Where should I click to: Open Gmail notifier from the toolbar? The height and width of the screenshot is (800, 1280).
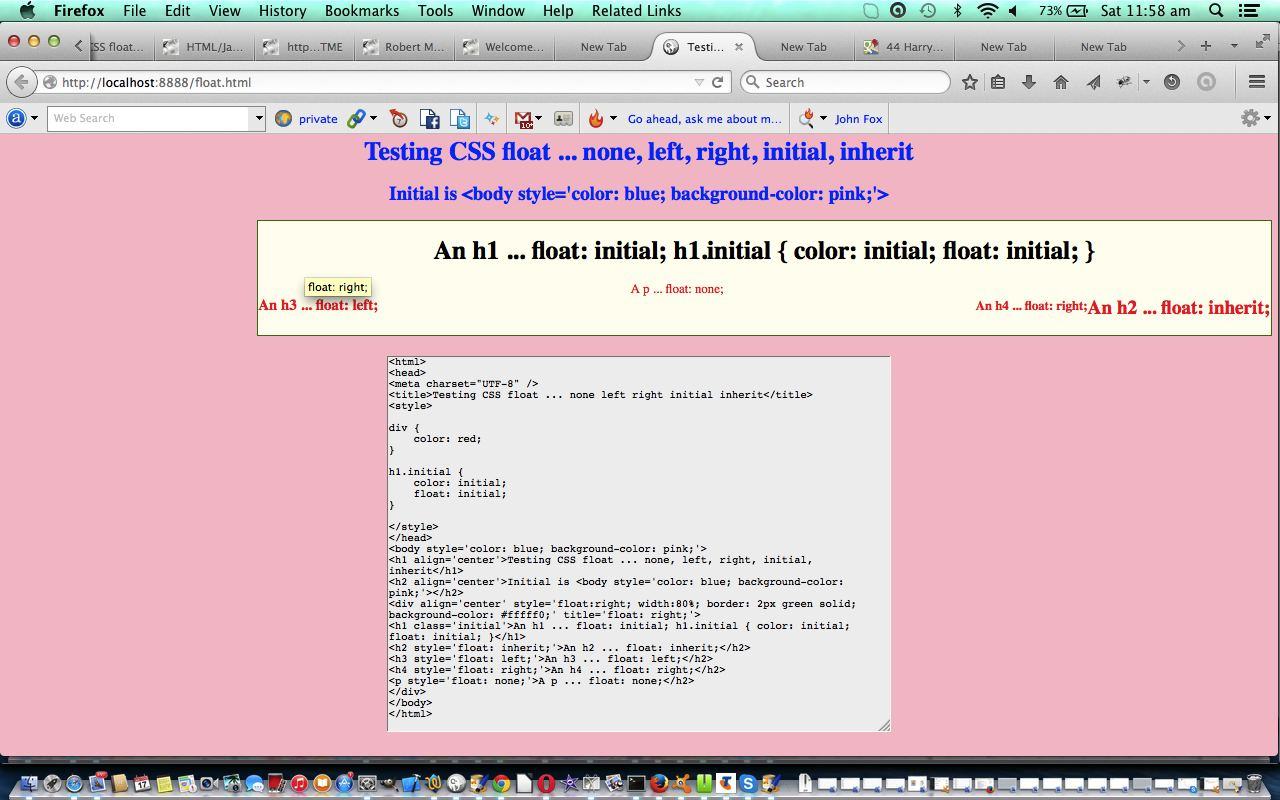523,118
